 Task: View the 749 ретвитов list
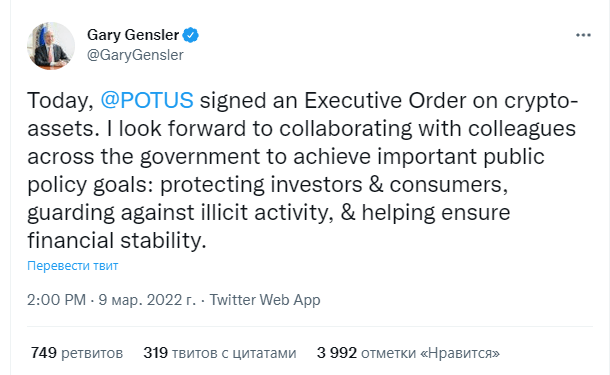pos(77,353)
